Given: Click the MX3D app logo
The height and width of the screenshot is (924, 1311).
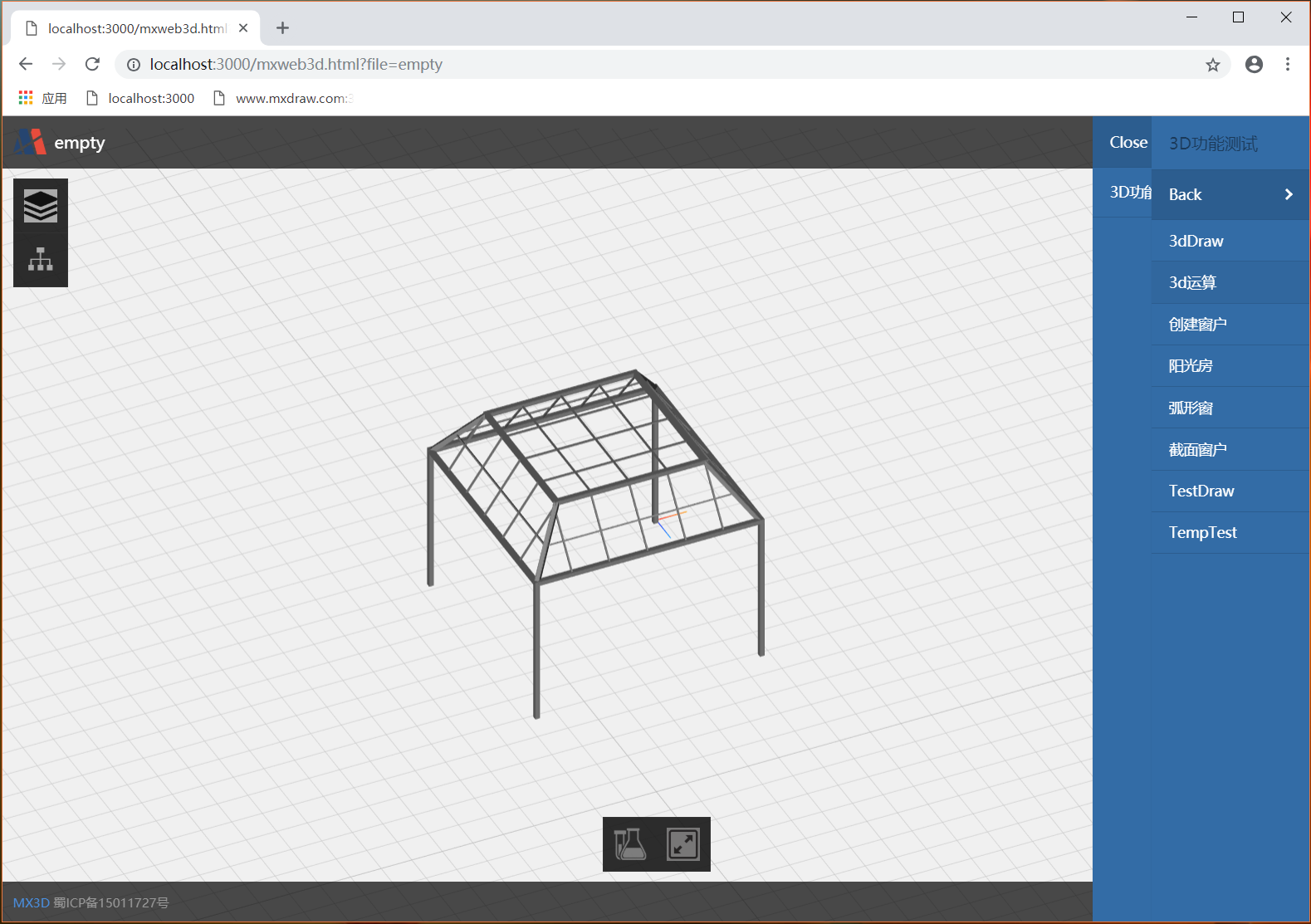Looking at the screenshot, I should coord(30,142).
